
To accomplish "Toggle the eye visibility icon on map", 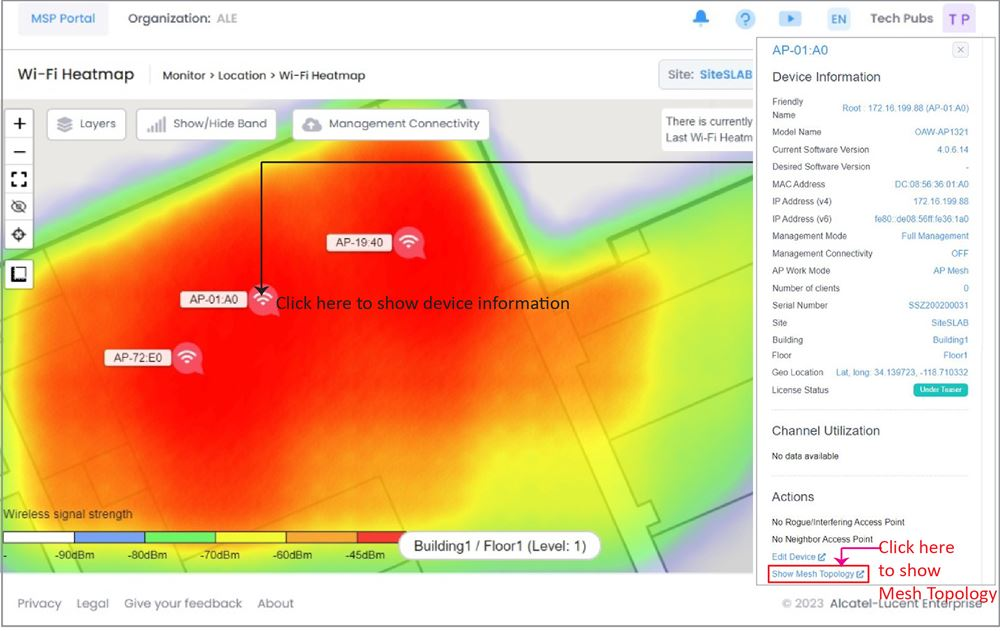I will point(19,207).
